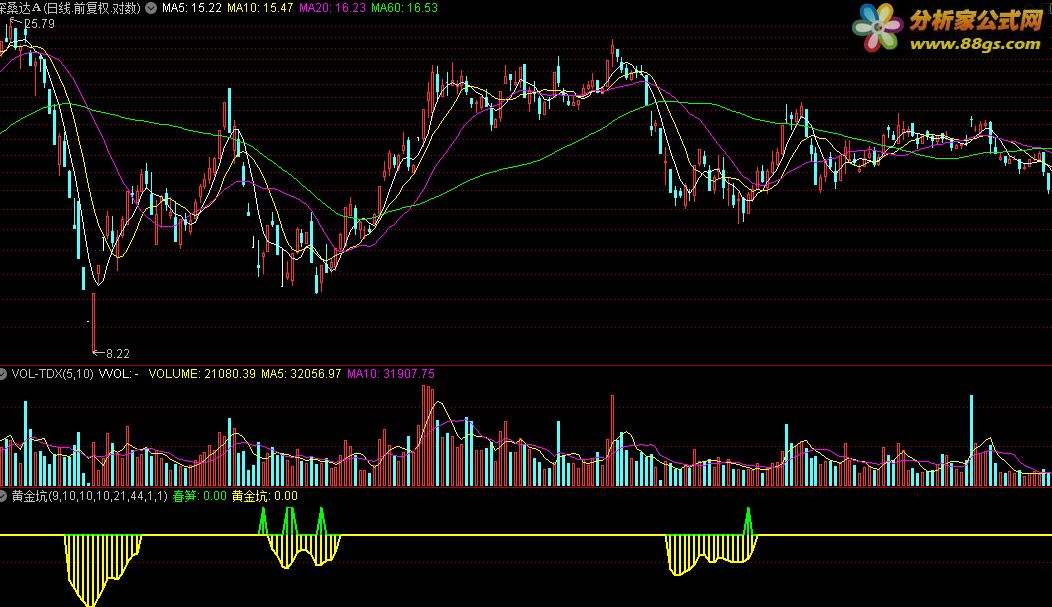Select the MA5: 15.22 label
This screenshot has height=607, width=1052.
tap(191, 8)
